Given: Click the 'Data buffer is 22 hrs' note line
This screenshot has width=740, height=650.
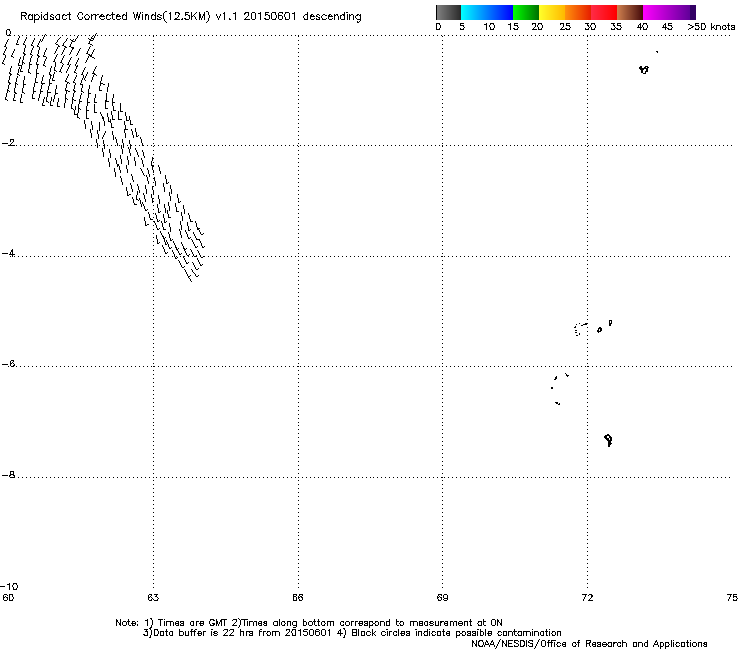Looking at the screenshot, I should pyautogui.click(x=352, y=633).
